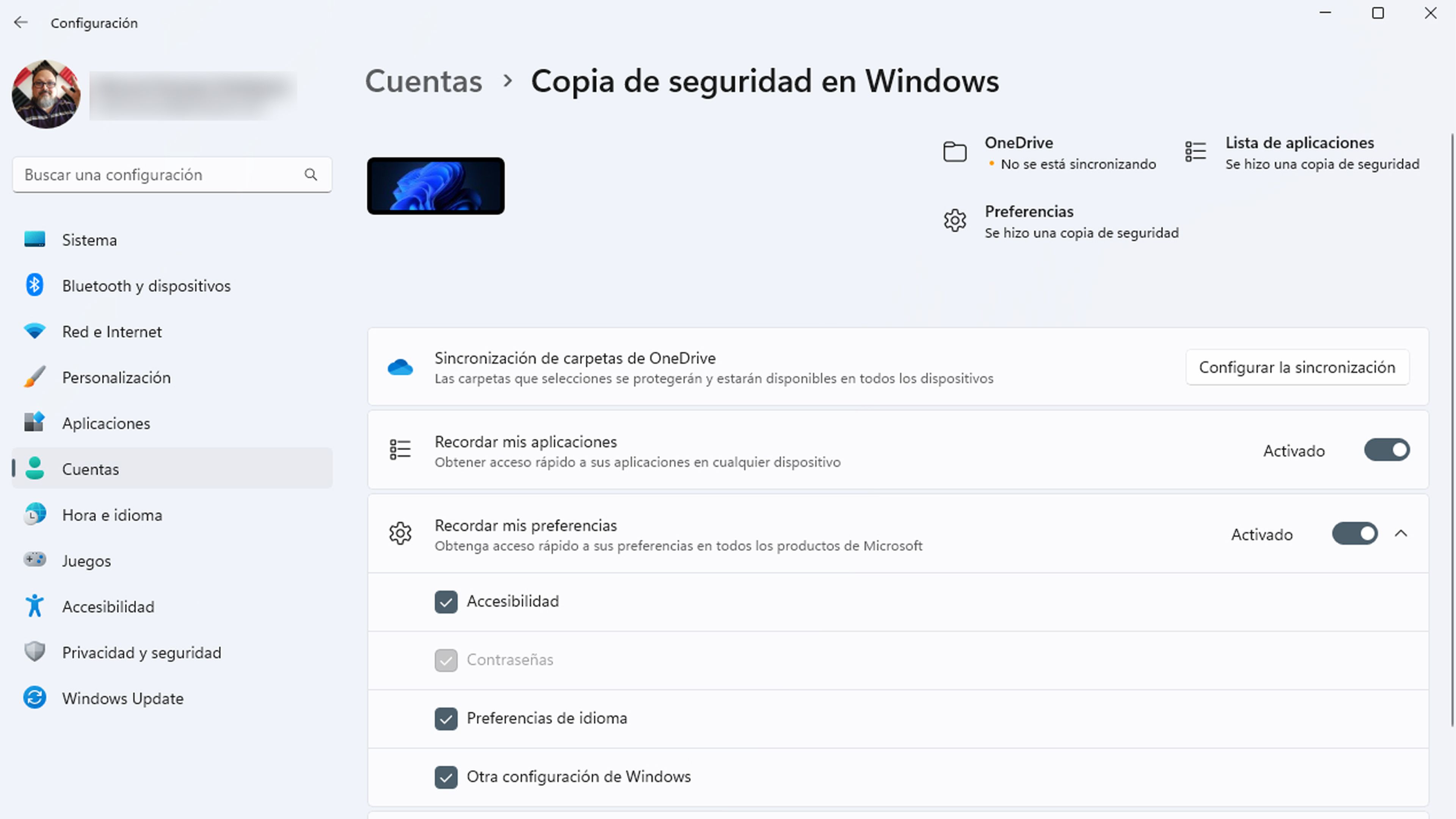Expand Recordar mis preferencias section chevron
This screenshot has width=1456, height=819.
(1401, 533)
